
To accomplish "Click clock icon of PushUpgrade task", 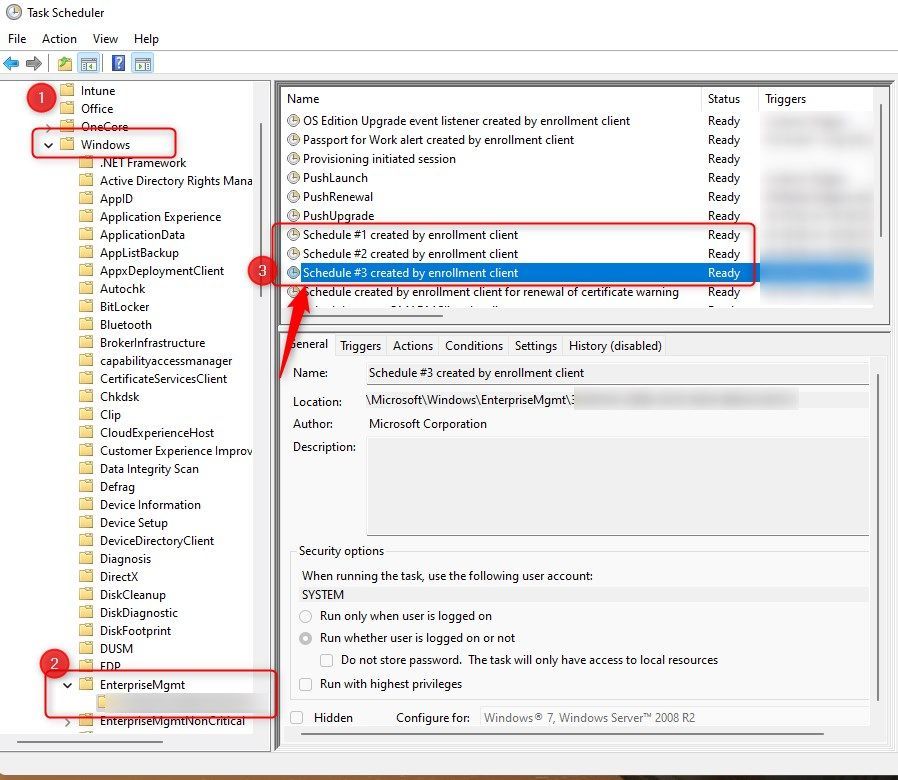I will pos(293,215).
